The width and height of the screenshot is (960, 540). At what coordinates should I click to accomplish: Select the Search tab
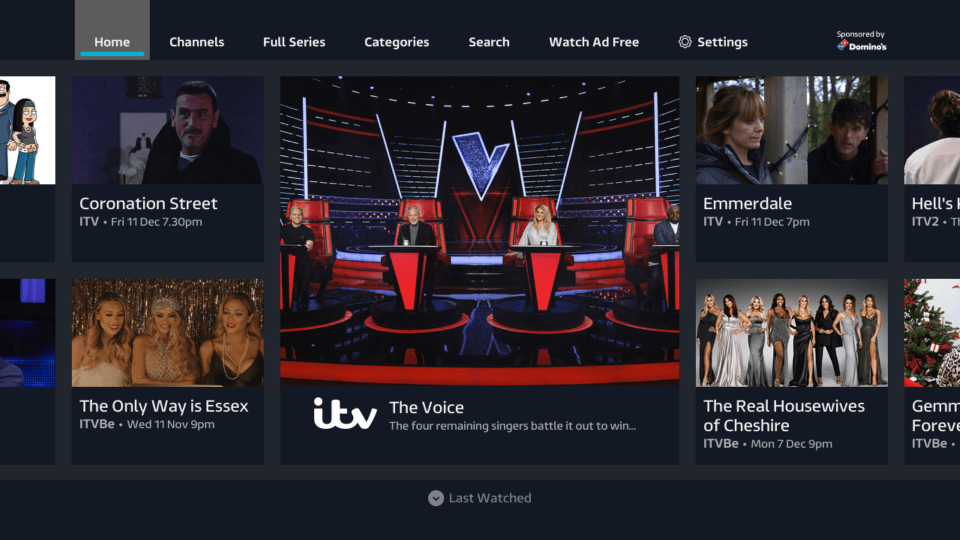(489, 42)
